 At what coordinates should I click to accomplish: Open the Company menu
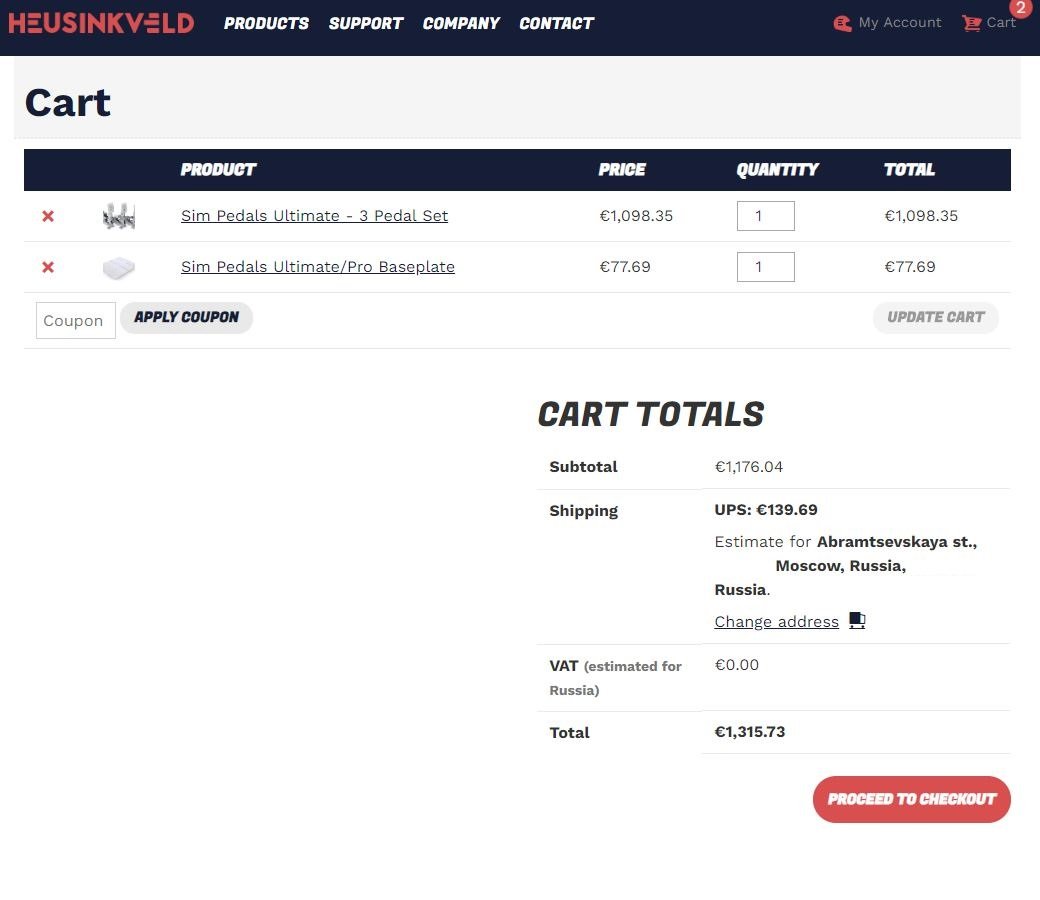tap(461, 23)
